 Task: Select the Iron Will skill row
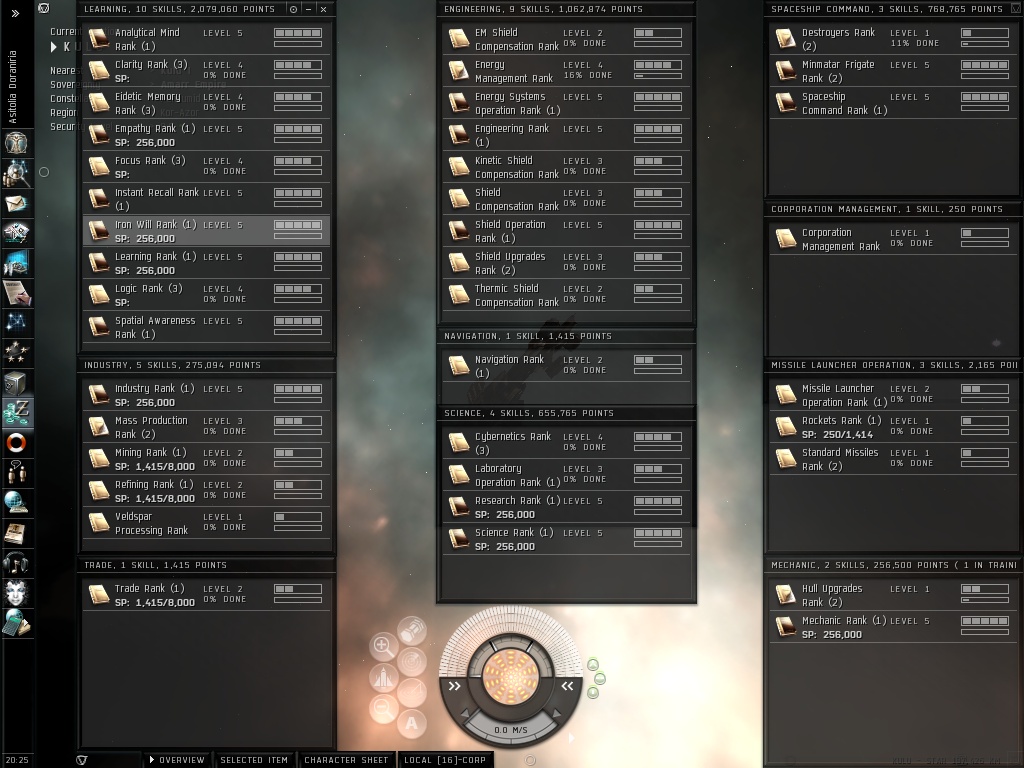(206, 231)
